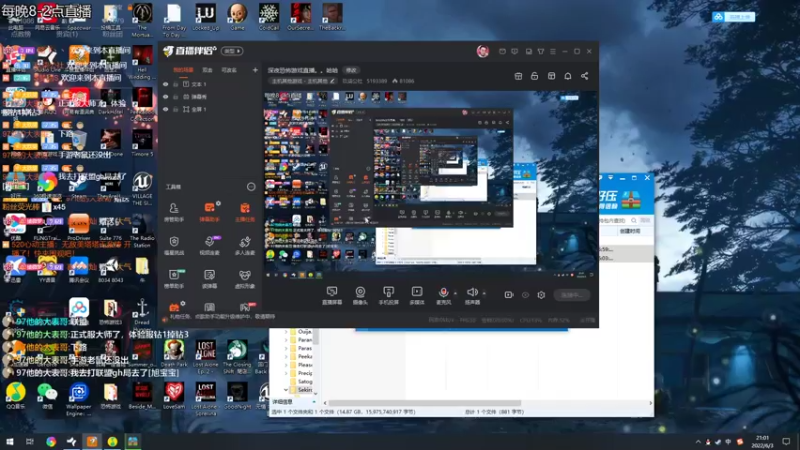
Task: Open the 榜单助手 tool in the streaming toolbox
Action: tap(174, 279)
